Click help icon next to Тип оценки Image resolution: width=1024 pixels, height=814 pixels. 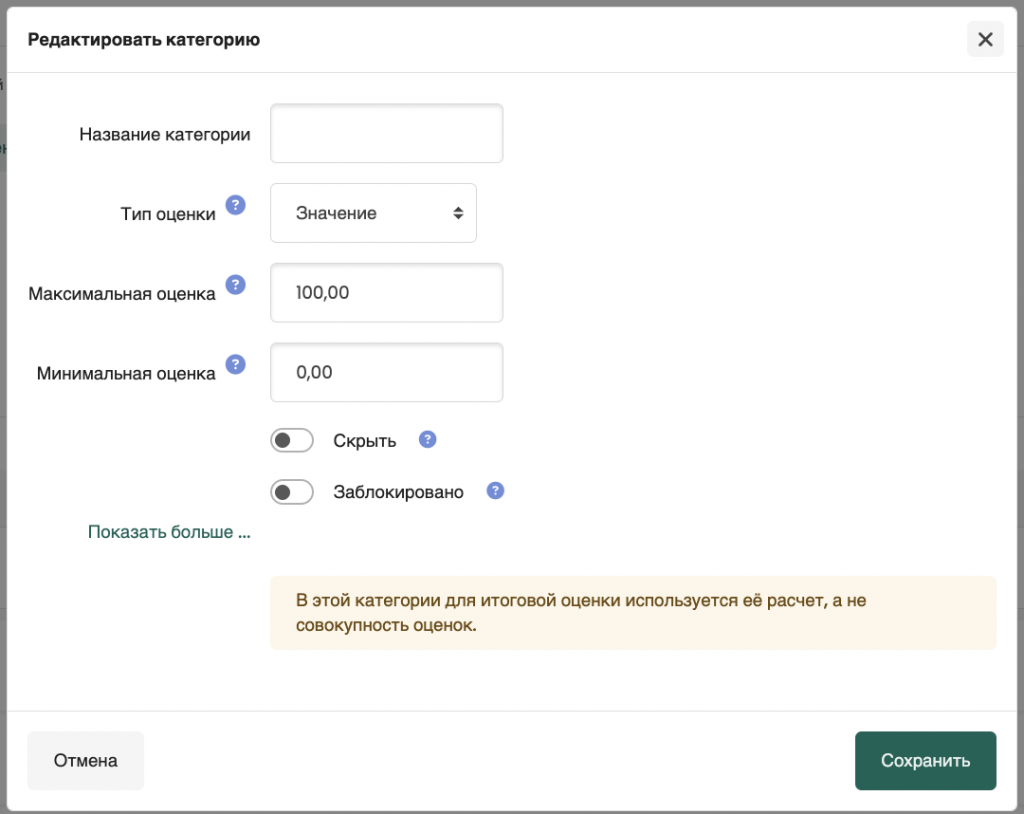pyautogui.click(x=235, y=205)
